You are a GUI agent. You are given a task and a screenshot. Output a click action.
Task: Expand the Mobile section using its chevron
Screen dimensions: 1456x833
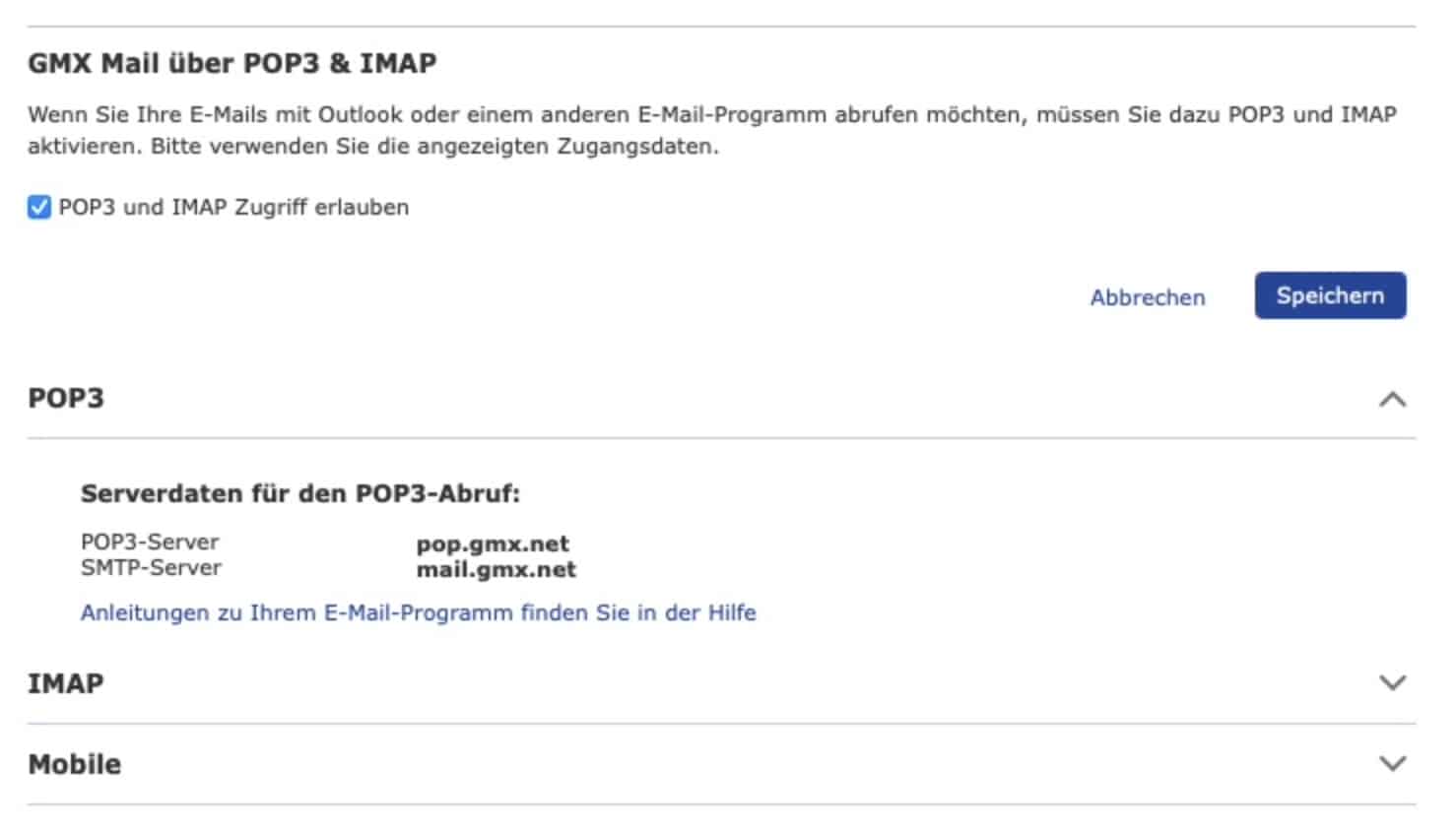[x=1392, y=763]
